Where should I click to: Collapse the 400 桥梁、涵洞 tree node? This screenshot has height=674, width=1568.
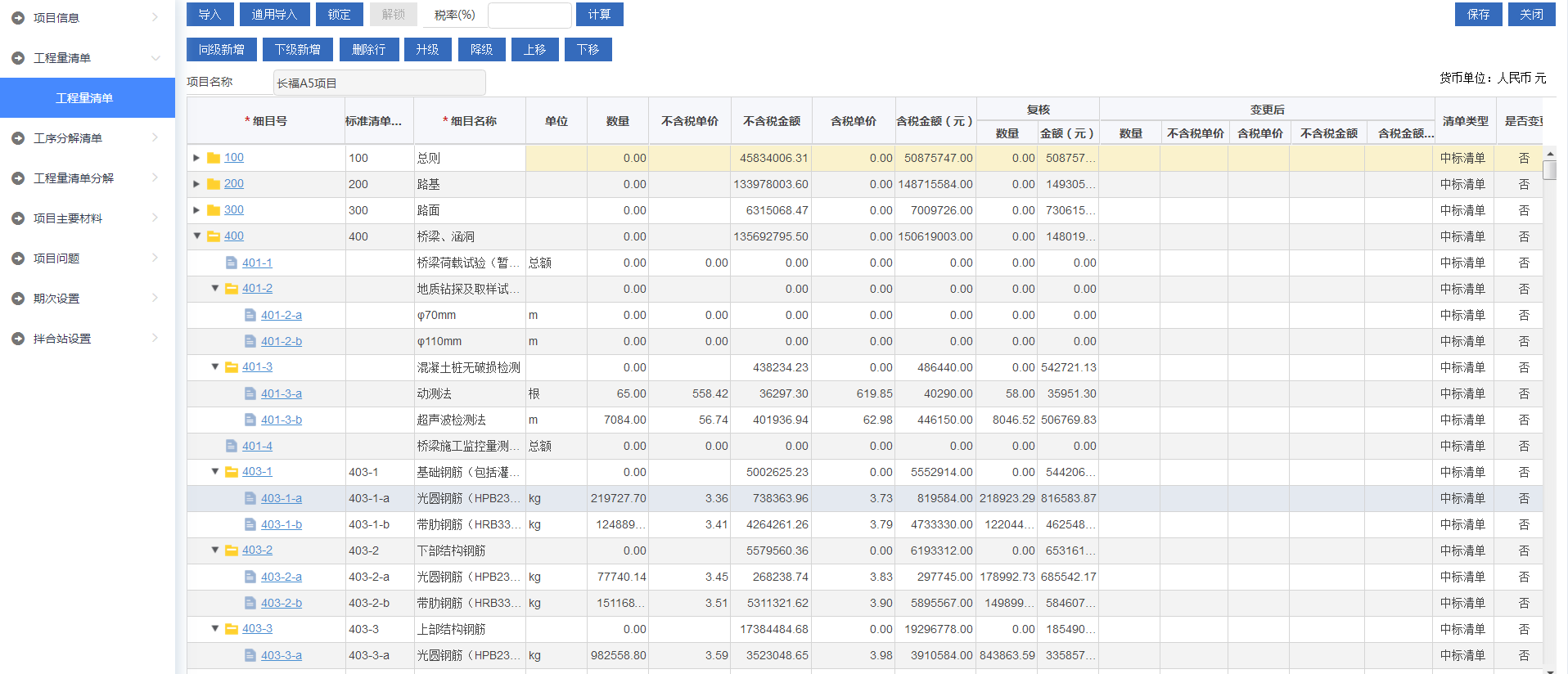pos(196,236)
